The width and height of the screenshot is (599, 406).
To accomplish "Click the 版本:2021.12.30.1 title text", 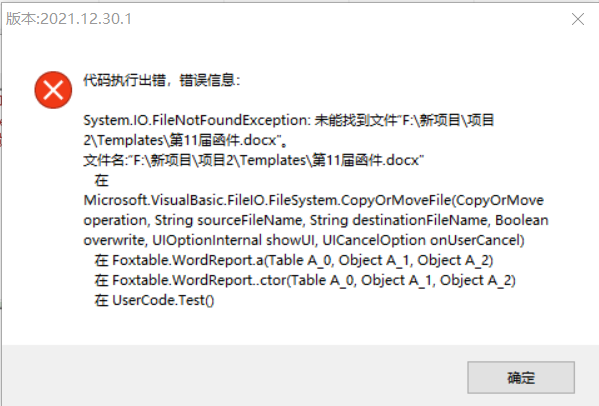I will tap(69, 19).
